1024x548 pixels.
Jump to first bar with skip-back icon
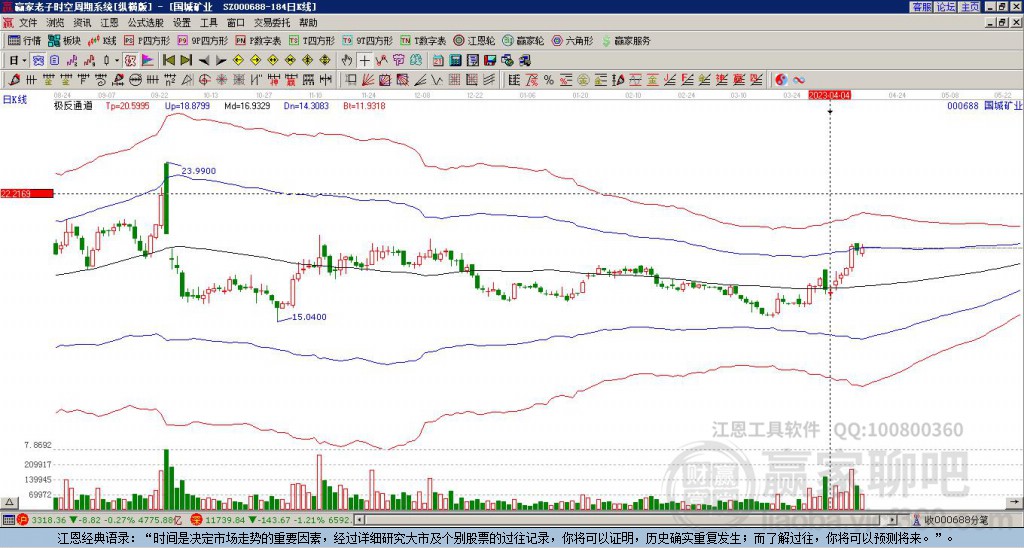pyautogui.click(x=168, y=61)
